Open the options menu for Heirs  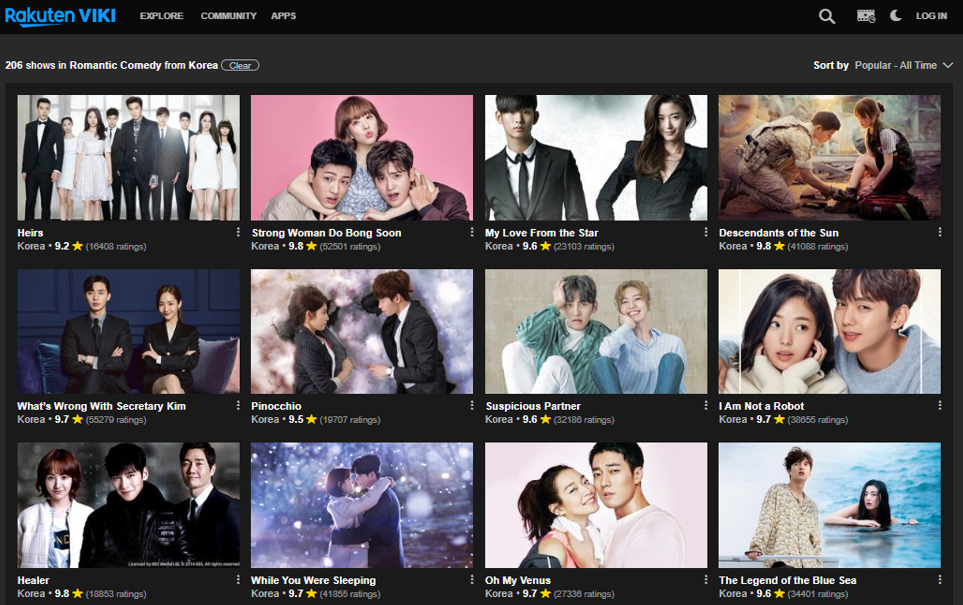pyautogui.click(x=237, y=231)
